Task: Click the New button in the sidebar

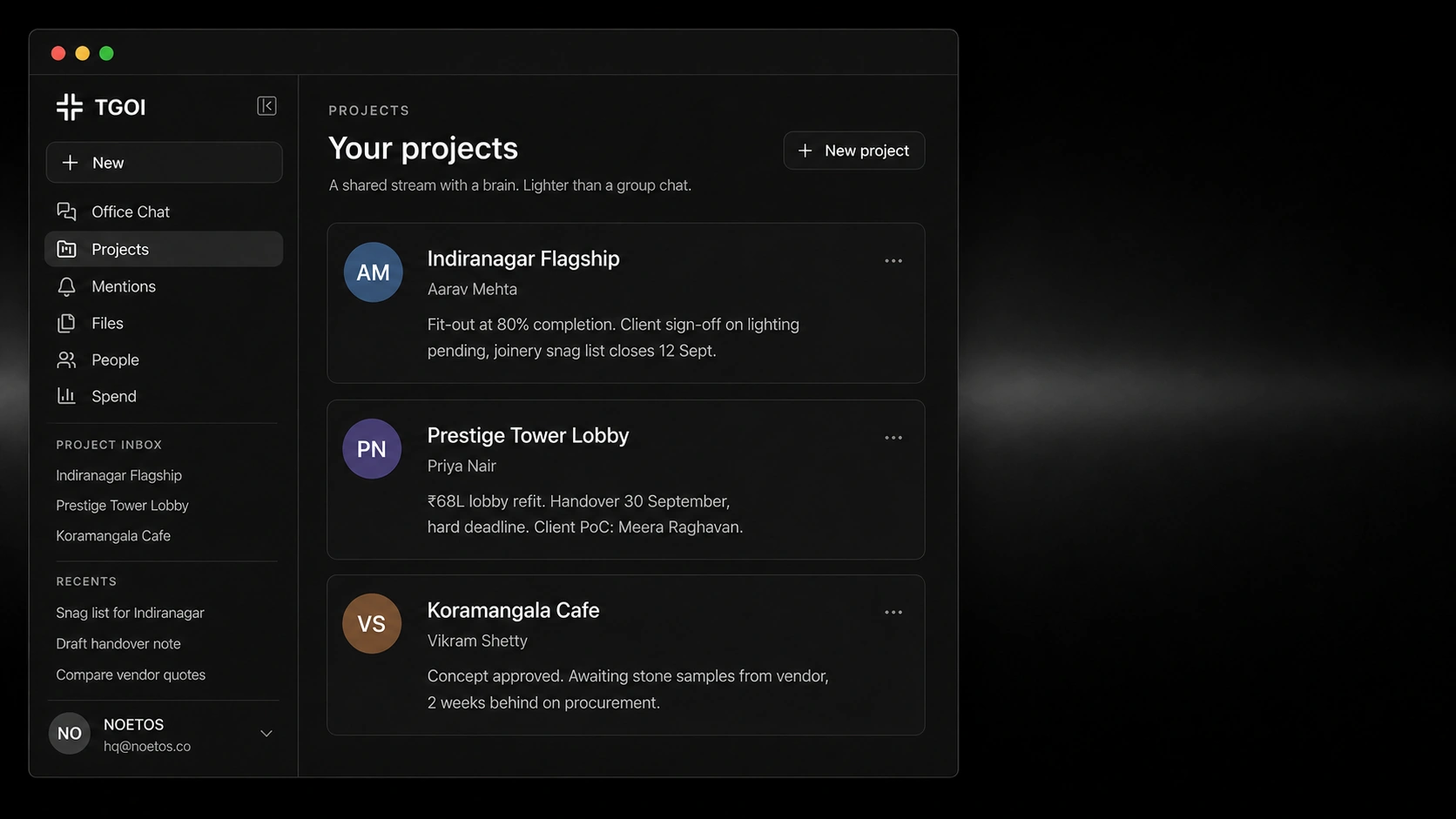Action: 164,163
